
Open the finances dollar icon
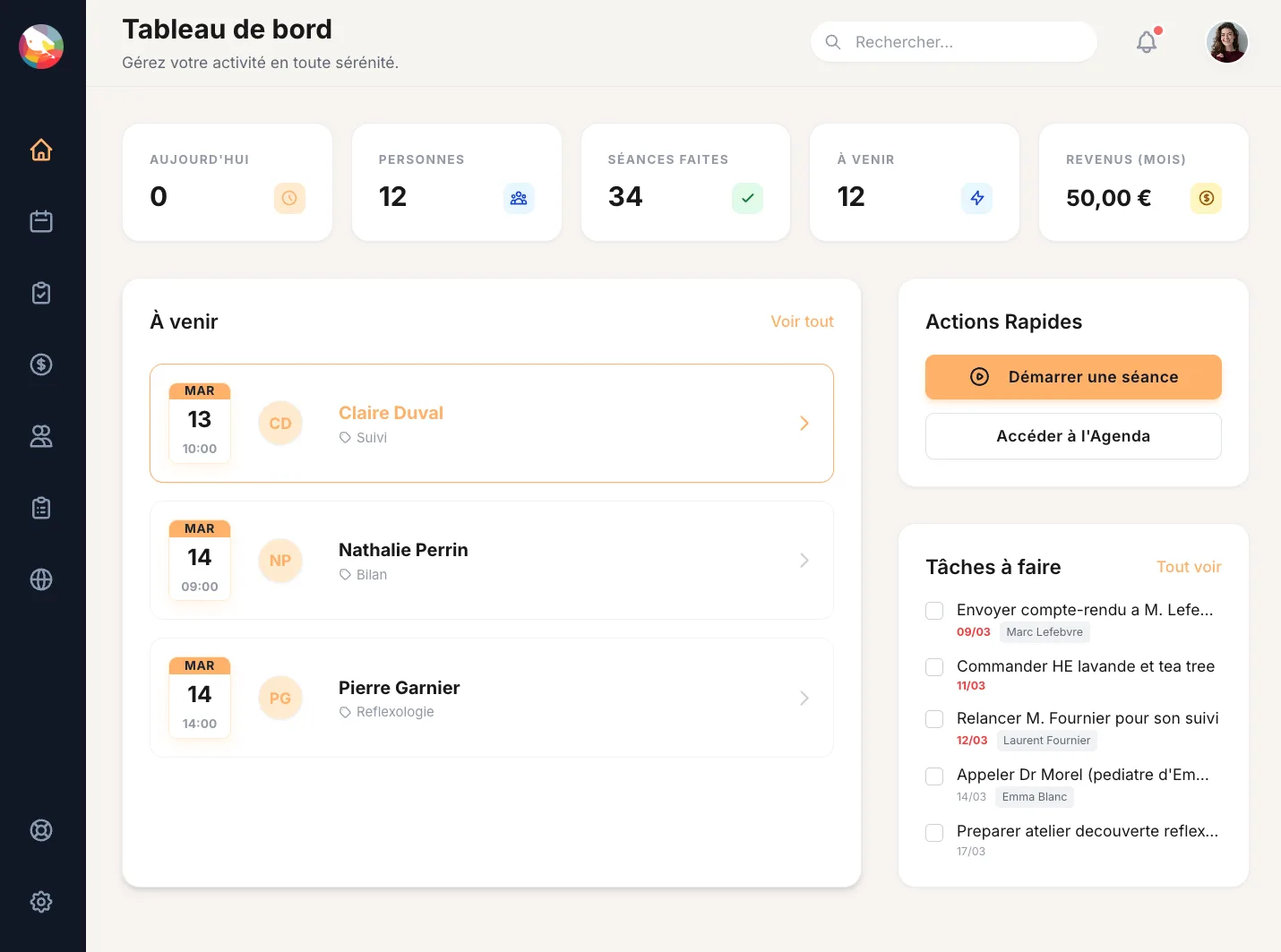(x=41, y=365)
